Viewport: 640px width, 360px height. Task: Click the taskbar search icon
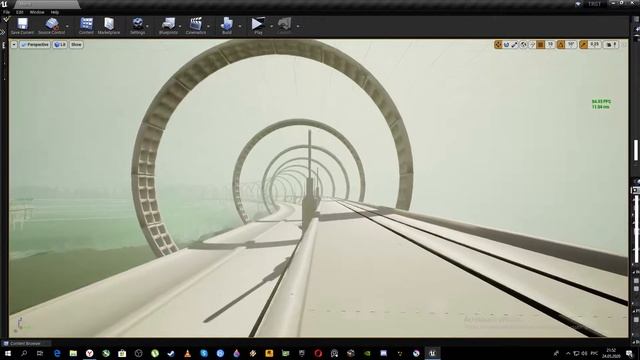tap(24, 353)
